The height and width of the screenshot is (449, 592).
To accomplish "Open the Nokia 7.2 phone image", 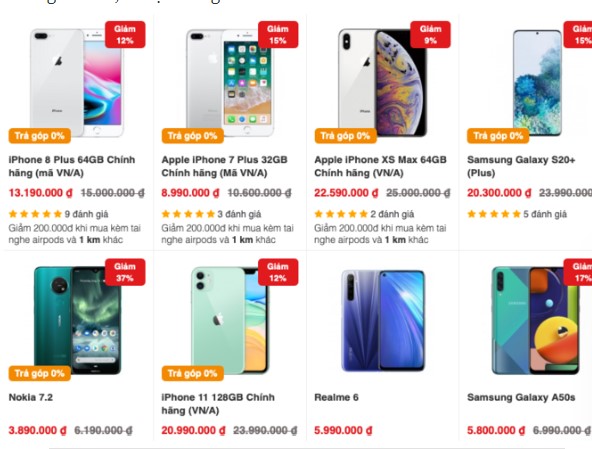I will (78, 320).
